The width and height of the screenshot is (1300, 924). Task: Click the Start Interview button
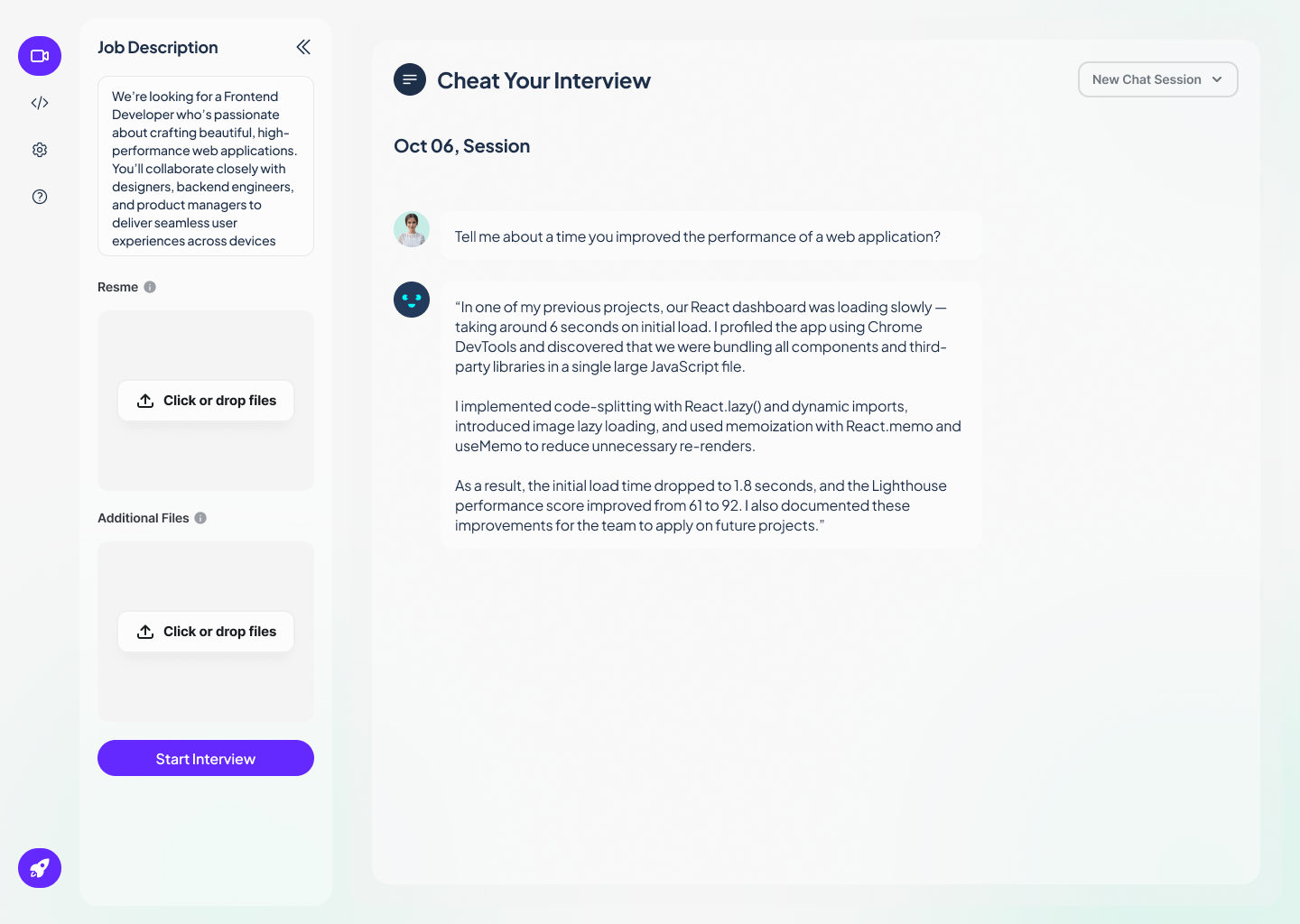pyautogui.click(x=206, y=758)
